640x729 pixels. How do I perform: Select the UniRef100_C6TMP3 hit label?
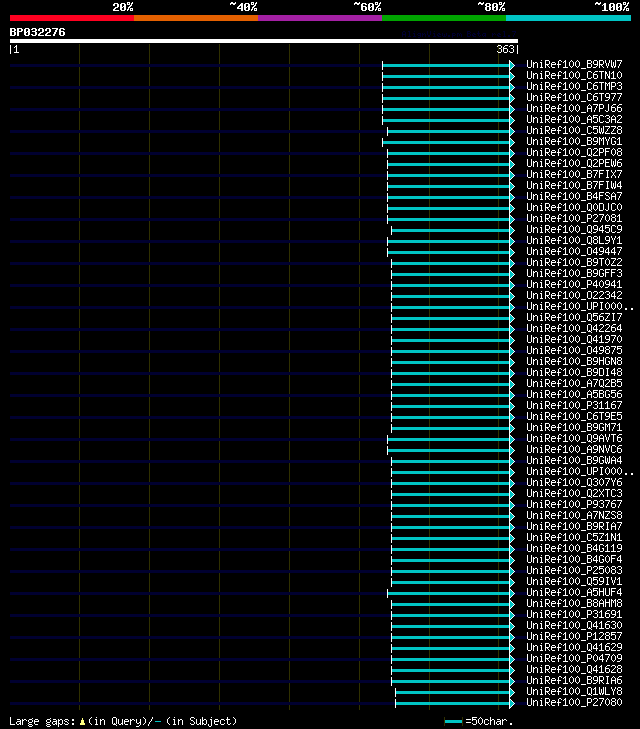pos(574,86)
